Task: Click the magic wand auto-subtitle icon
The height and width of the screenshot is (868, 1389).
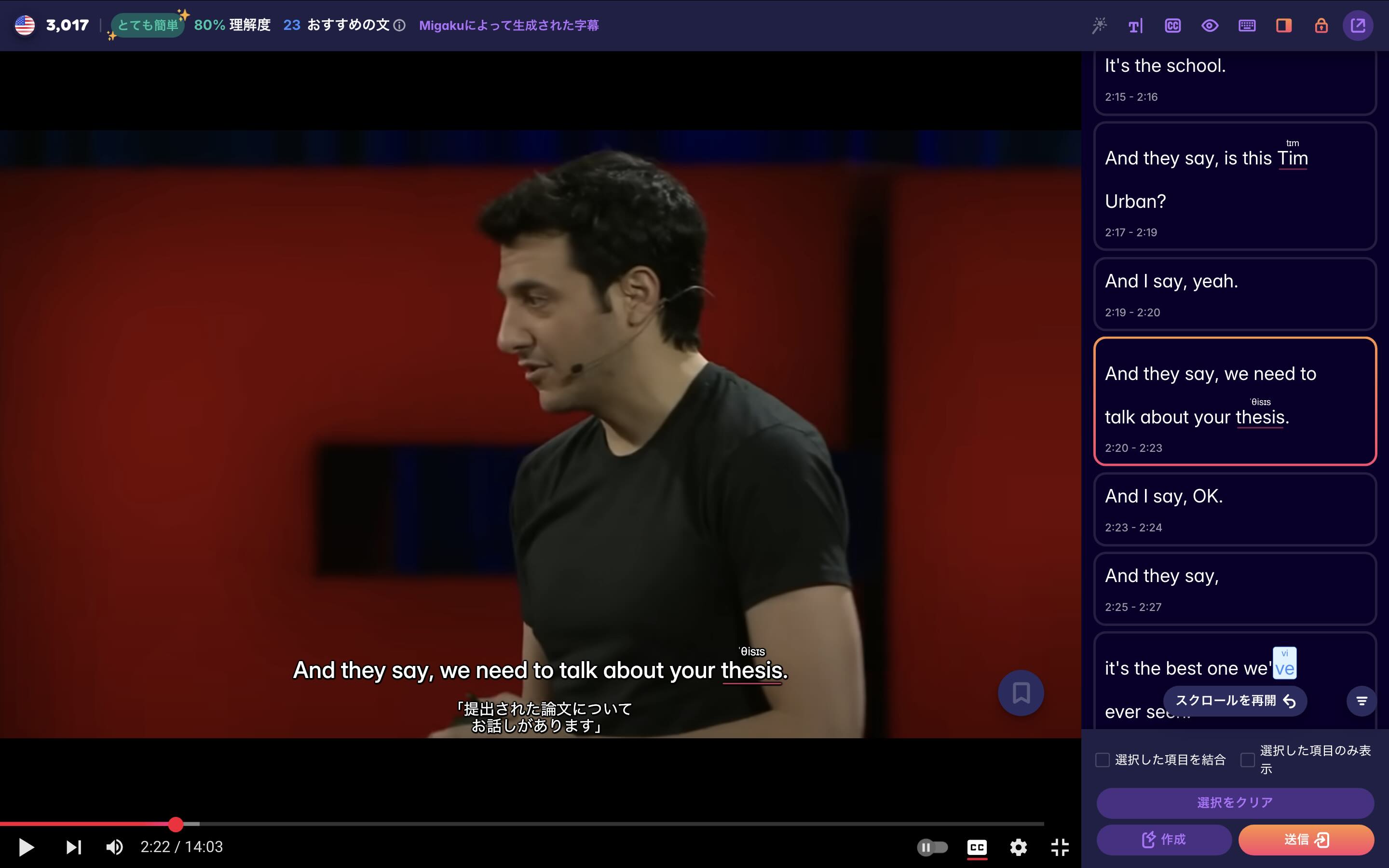Action: click(1100, 25)
